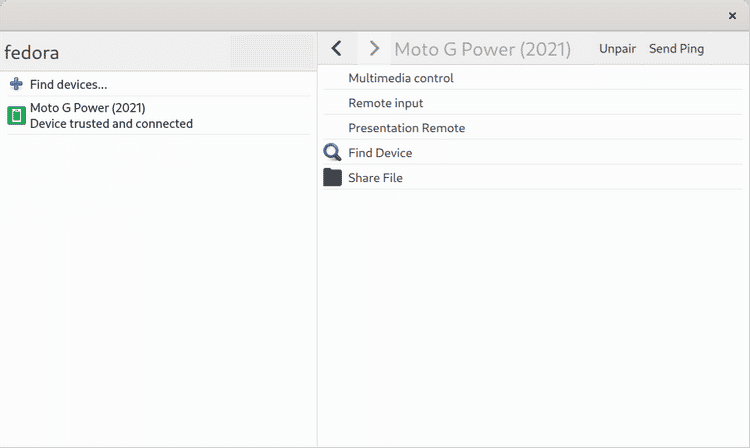Go back using the left chevron arrow
Screen dimensions: 750x448
pyautogui.click(x=337, y=48)
